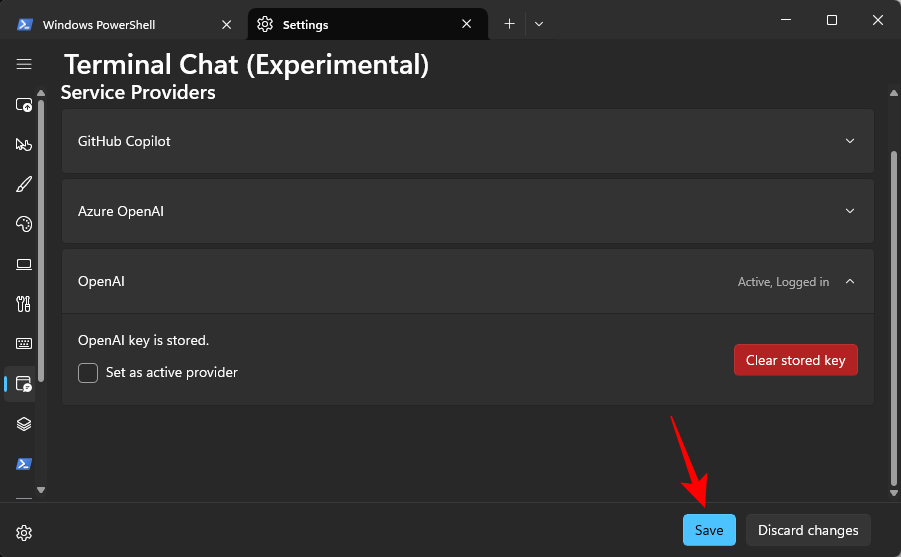Open the hamburger navigation menu
Screen dimensions: 901x557
coord(24,64)
